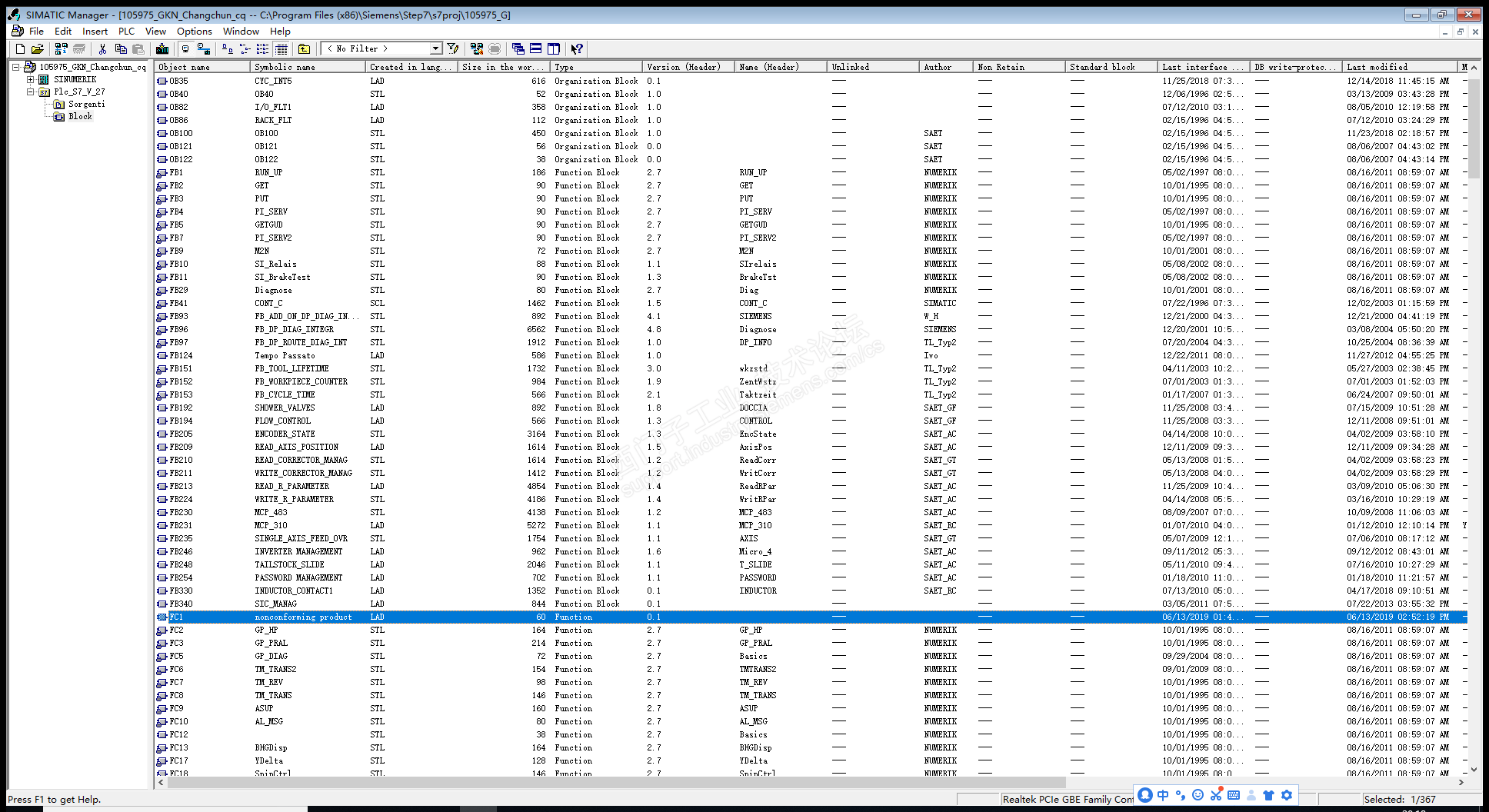Create a new project with the New icon
This screenshot has width=1489, height=812.
(21, 48)
